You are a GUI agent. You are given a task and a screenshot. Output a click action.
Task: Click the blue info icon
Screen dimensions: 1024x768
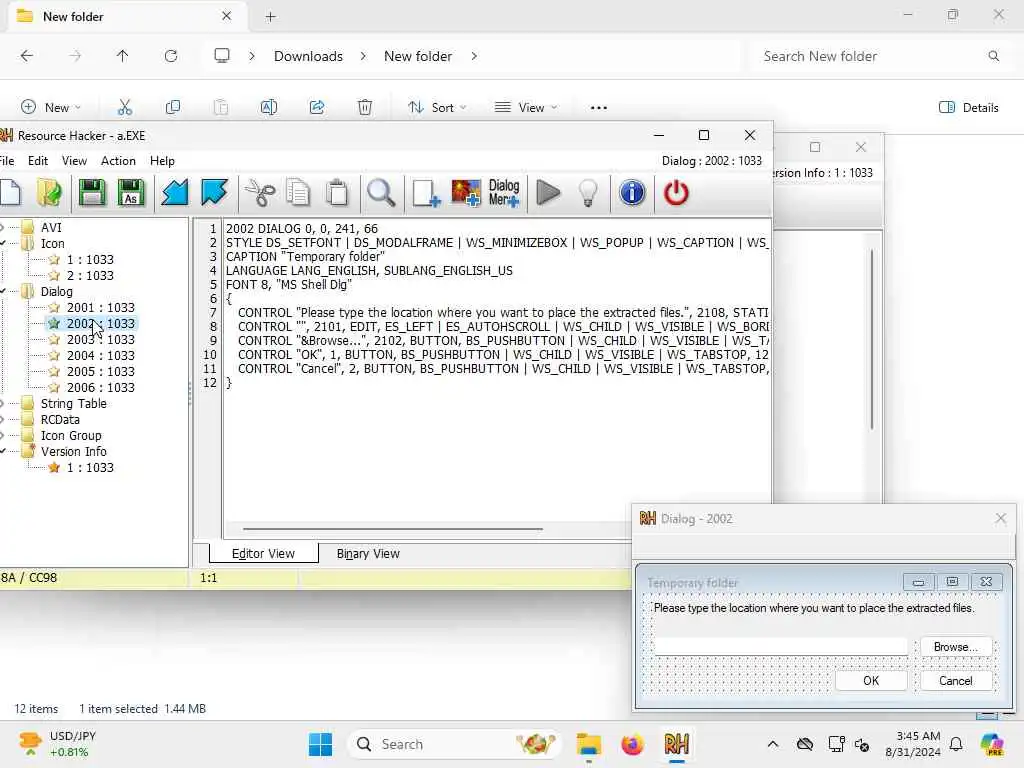[632, 193]
